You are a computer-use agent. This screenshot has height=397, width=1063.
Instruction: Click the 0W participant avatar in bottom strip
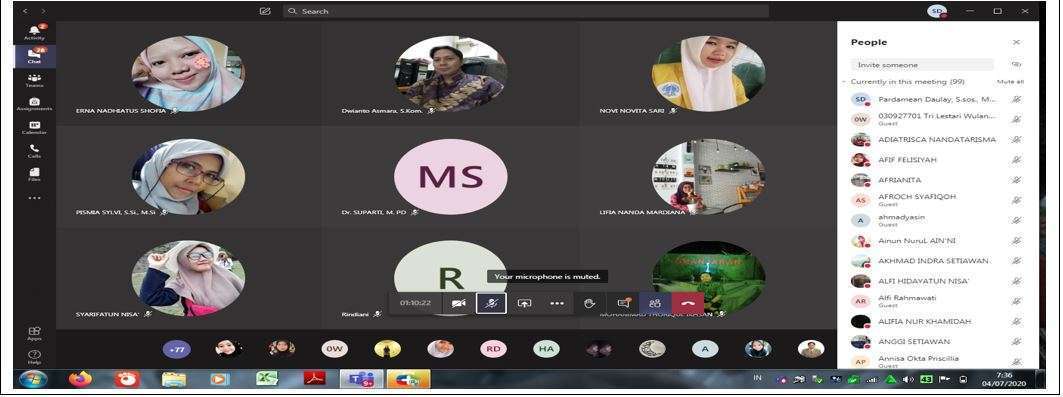pos(335,349)
